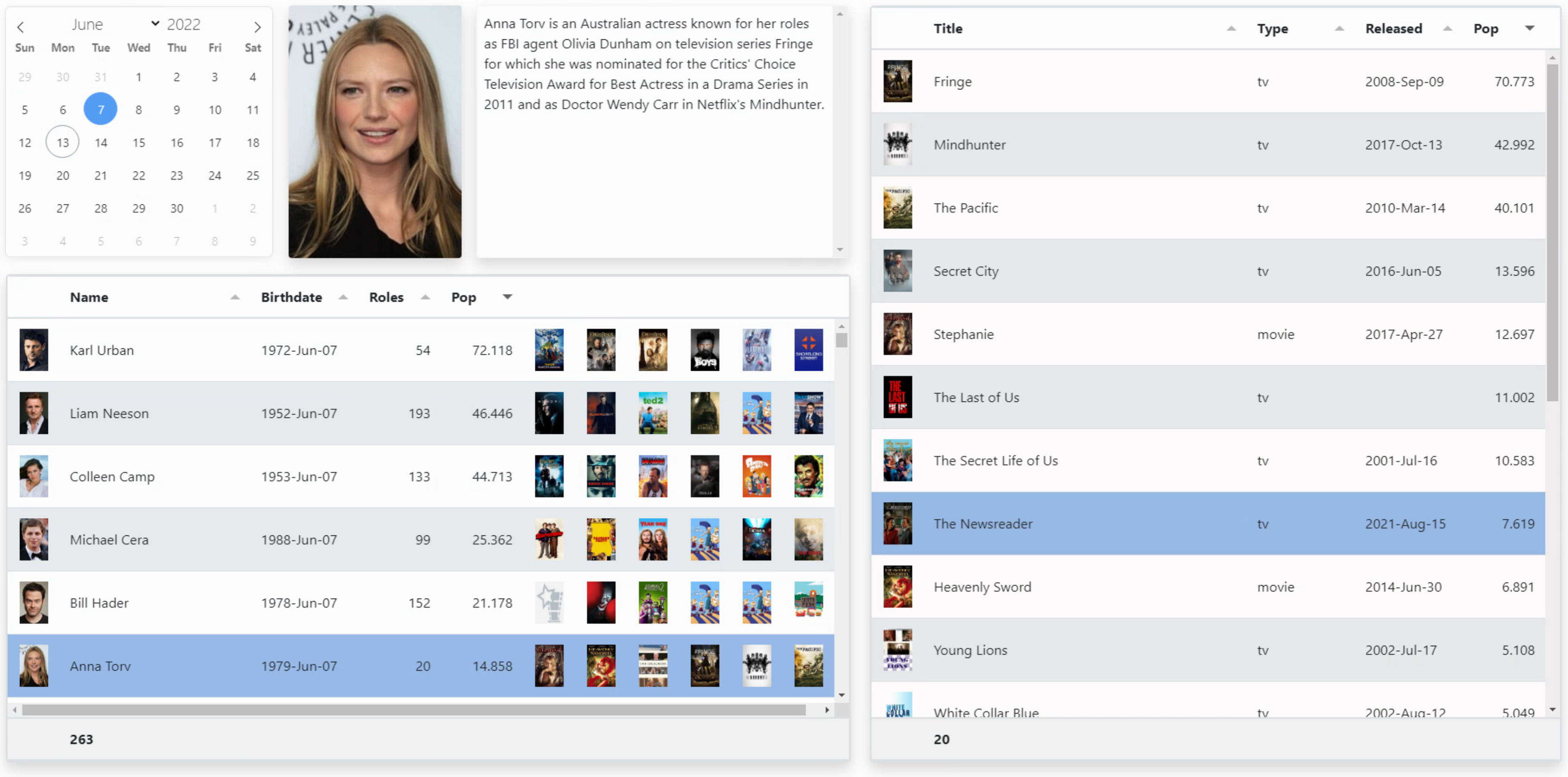Sort titles table by Released arrow

tap(1447, 29)
